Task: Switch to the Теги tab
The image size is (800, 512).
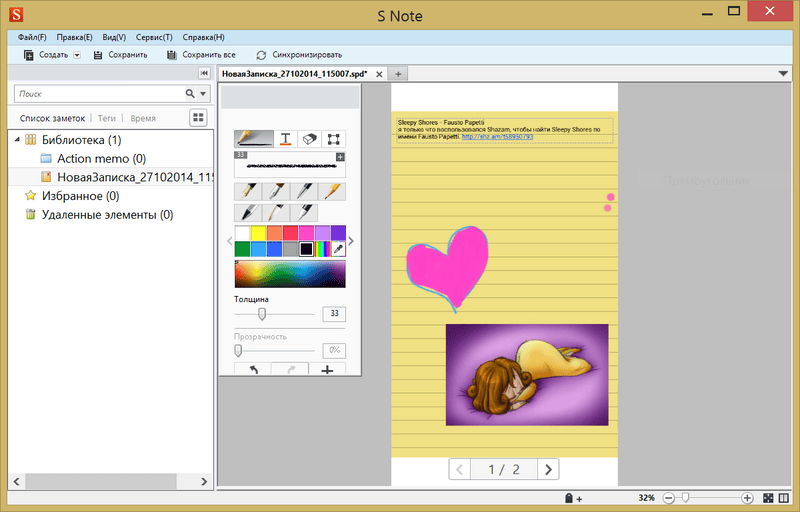Action: (x=106, y=118)
